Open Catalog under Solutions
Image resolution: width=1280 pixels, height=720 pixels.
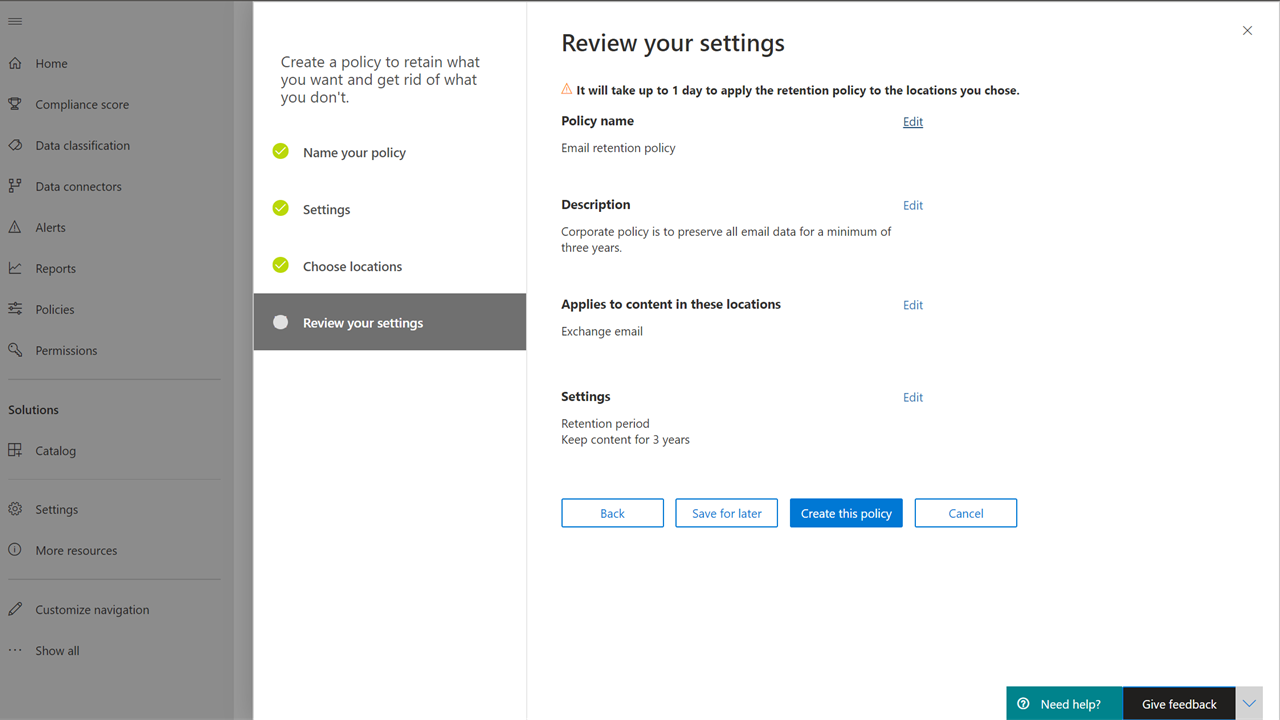pos(55,450)
